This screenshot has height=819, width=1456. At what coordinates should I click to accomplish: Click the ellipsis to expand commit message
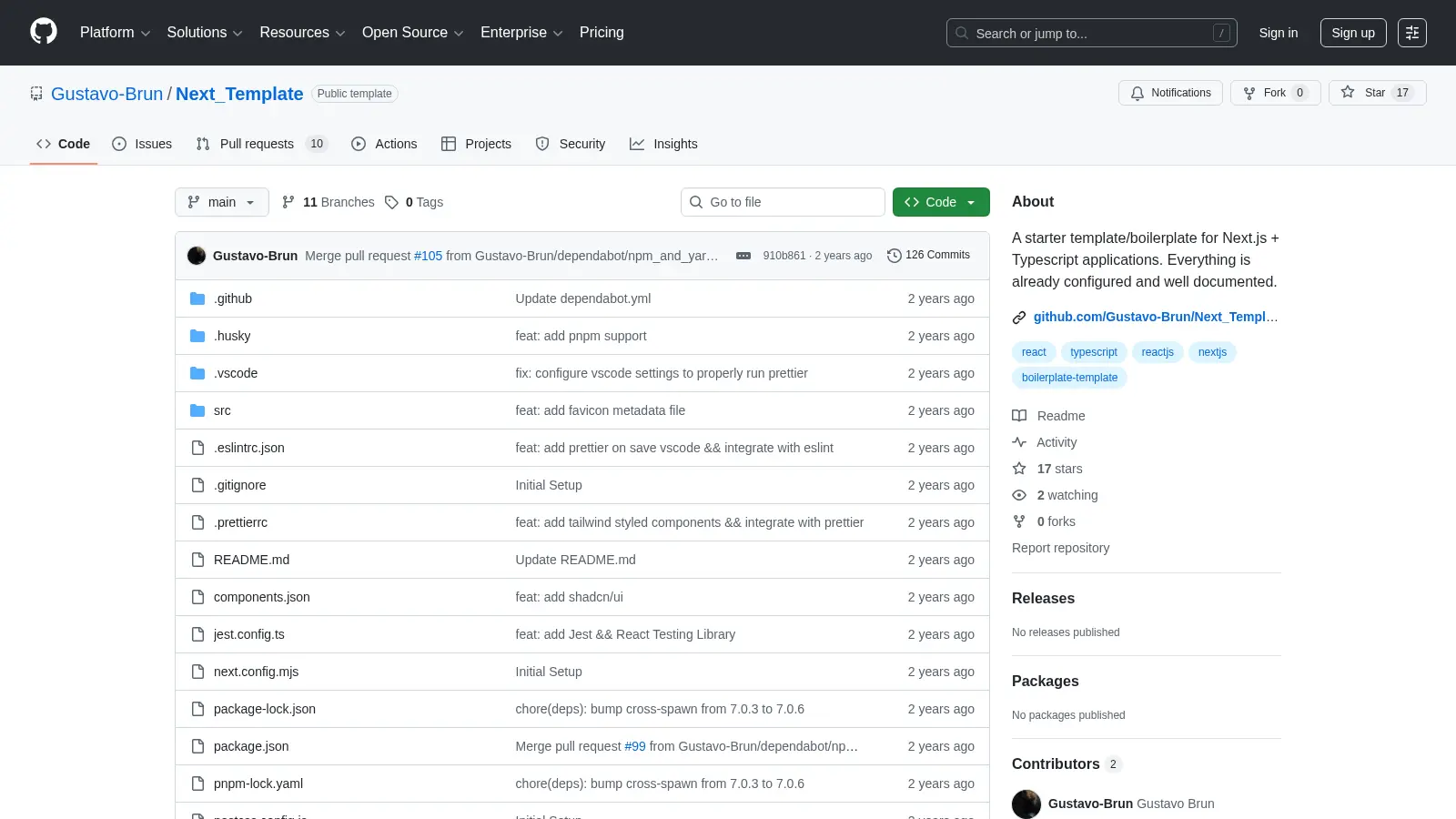[x=743, y=256]
